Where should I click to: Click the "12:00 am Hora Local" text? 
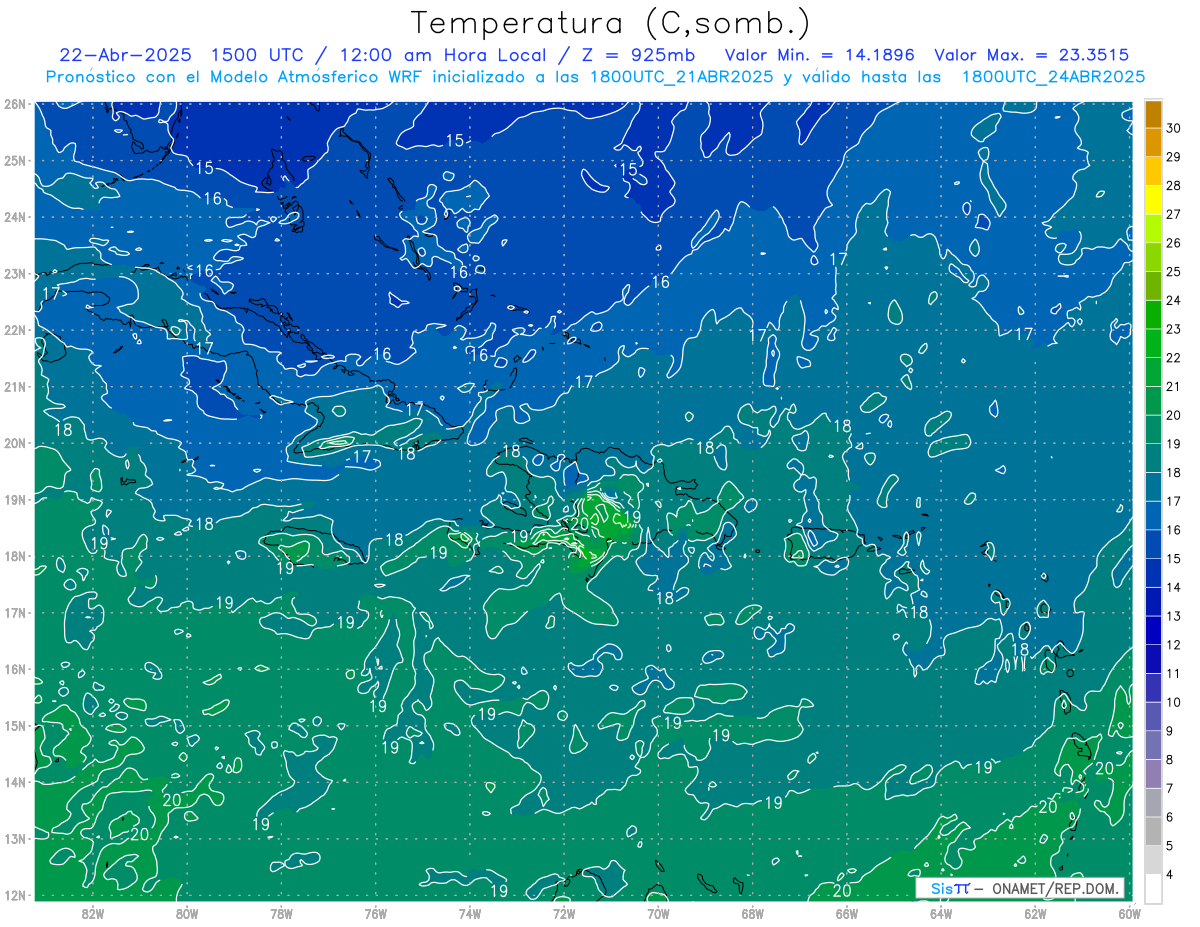point(442,55)
